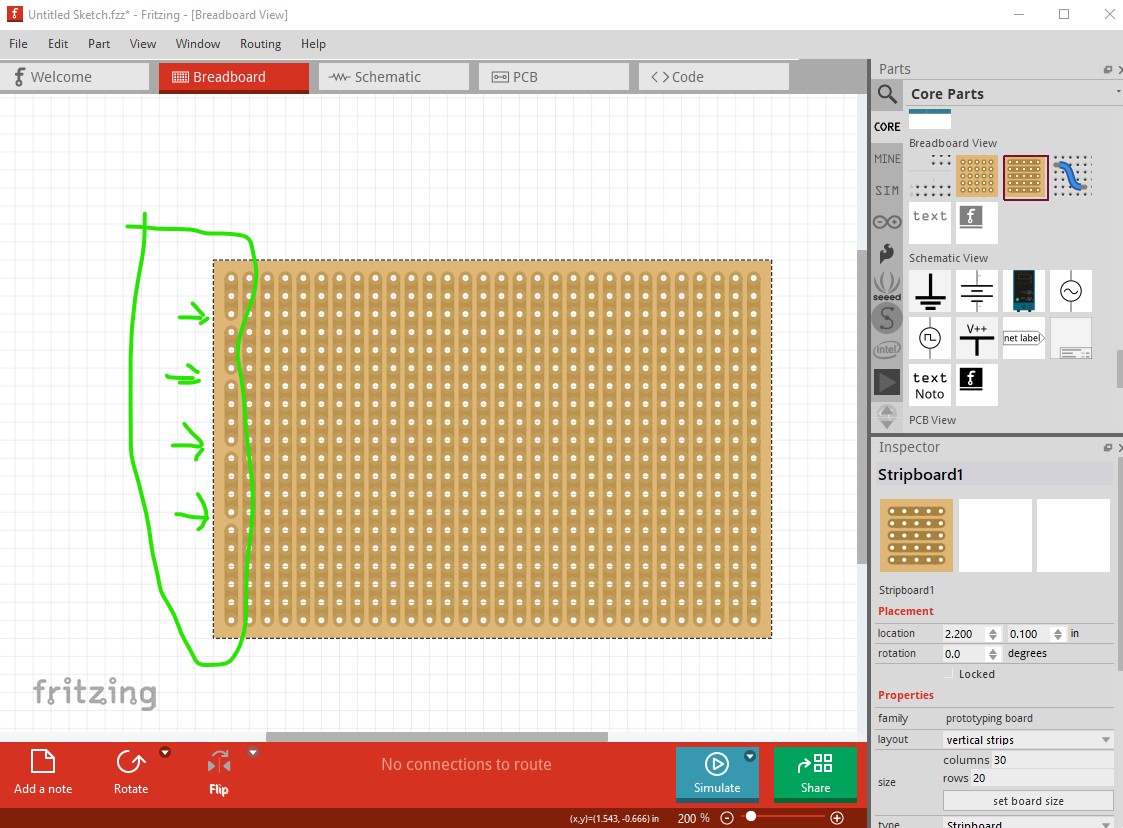Open the Arduino parts bin
This screenshot has height=828, width=1123.
coord(887,222)
